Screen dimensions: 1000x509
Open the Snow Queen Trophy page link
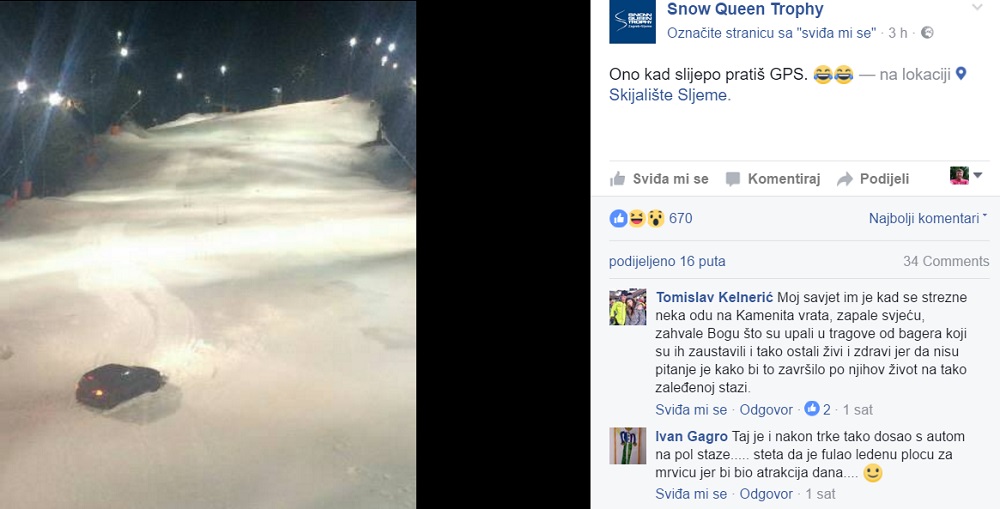[x=745, y=9]
